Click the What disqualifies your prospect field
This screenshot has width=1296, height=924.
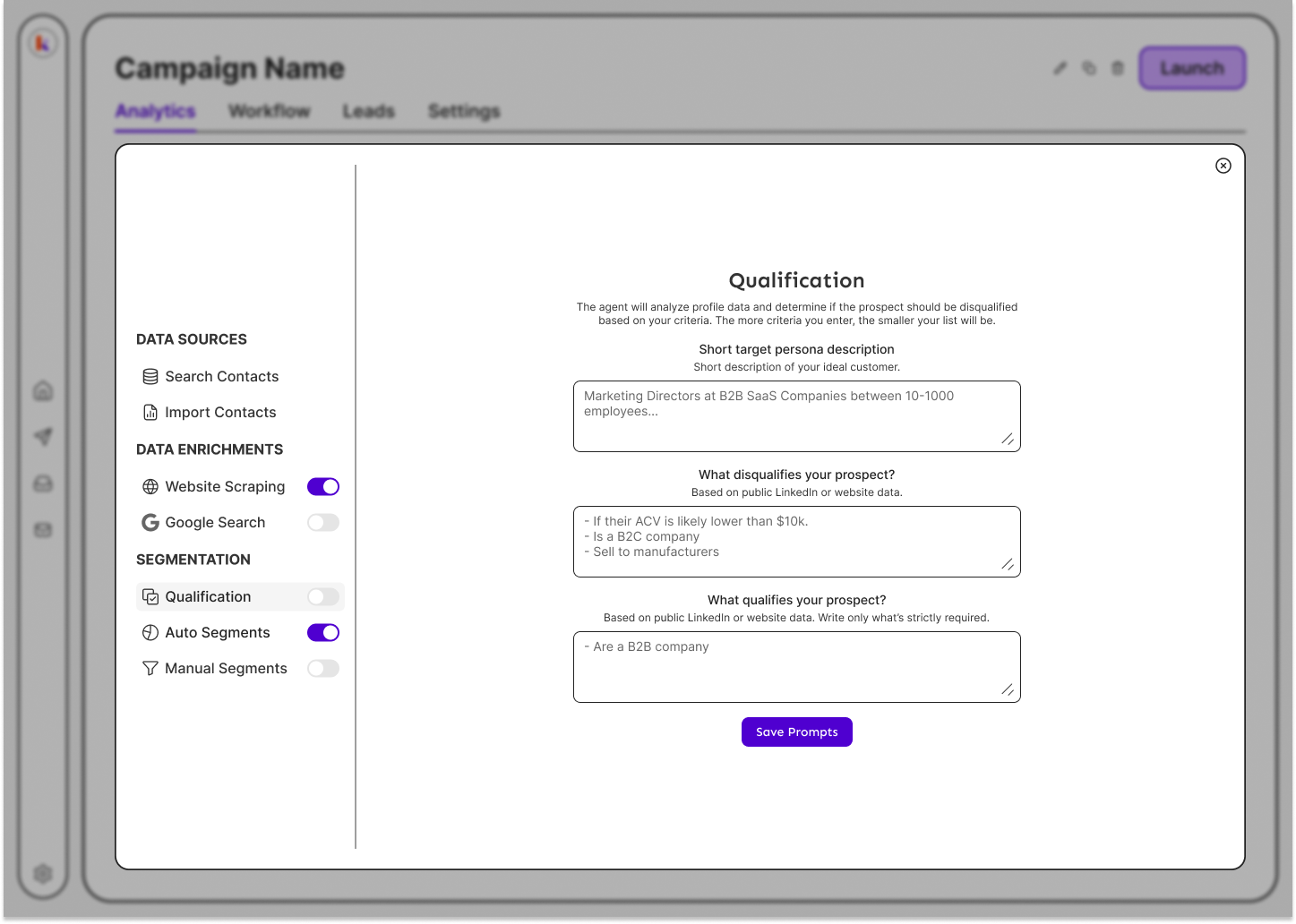[x=797, y=543]
